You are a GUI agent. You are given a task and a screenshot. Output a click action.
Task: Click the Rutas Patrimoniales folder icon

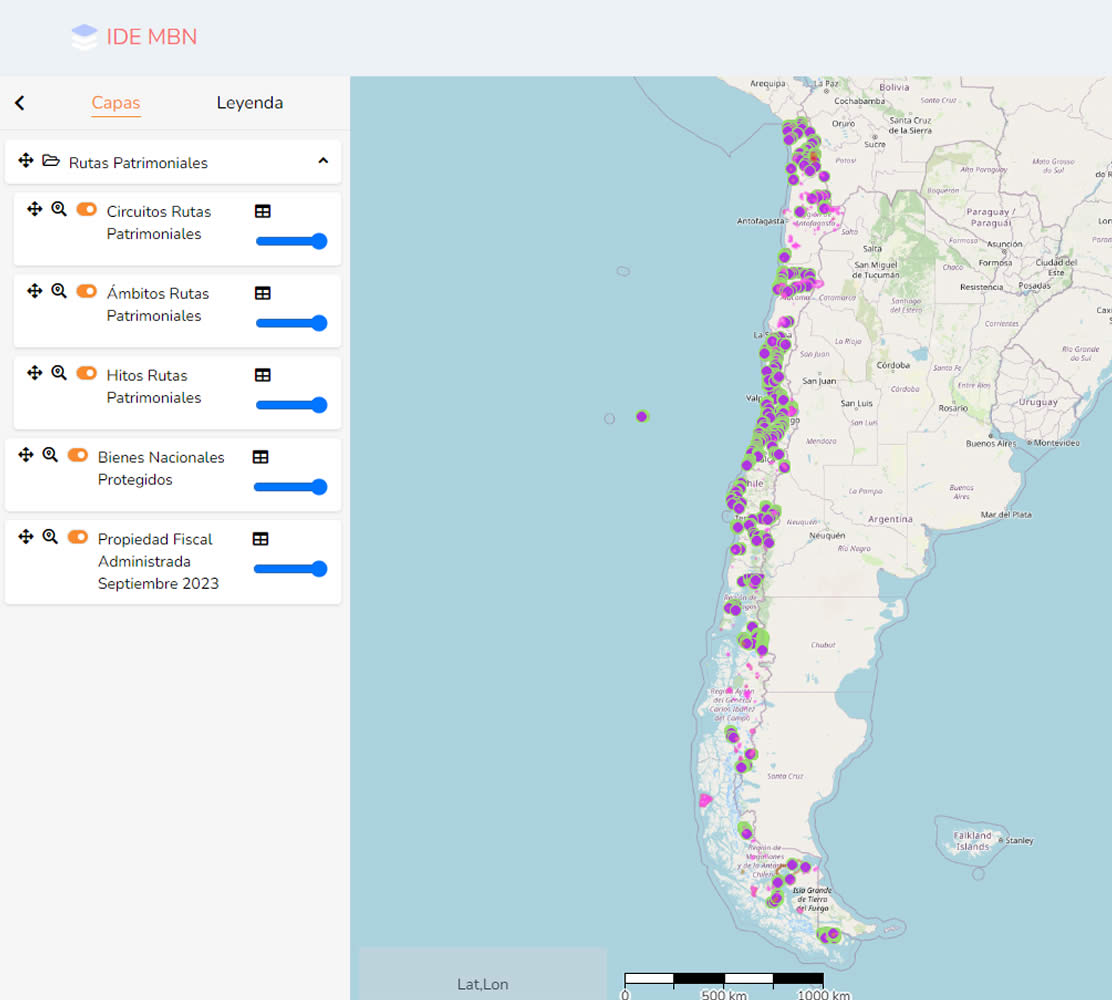tap(51, 161)
